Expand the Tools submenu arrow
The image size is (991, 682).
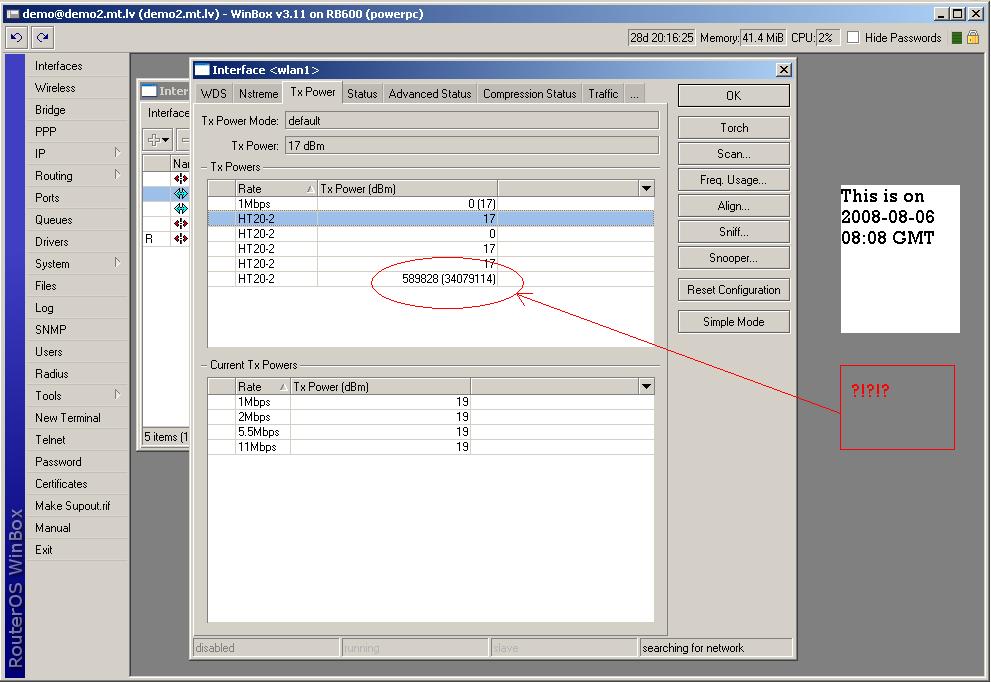118,394
